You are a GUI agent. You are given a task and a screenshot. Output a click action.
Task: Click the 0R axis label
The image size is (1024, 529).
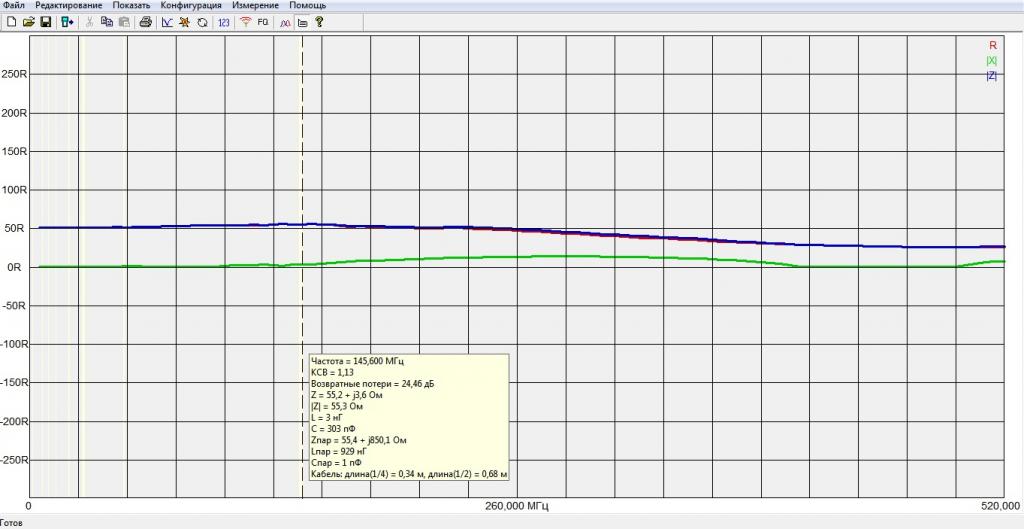pos(18,267)
